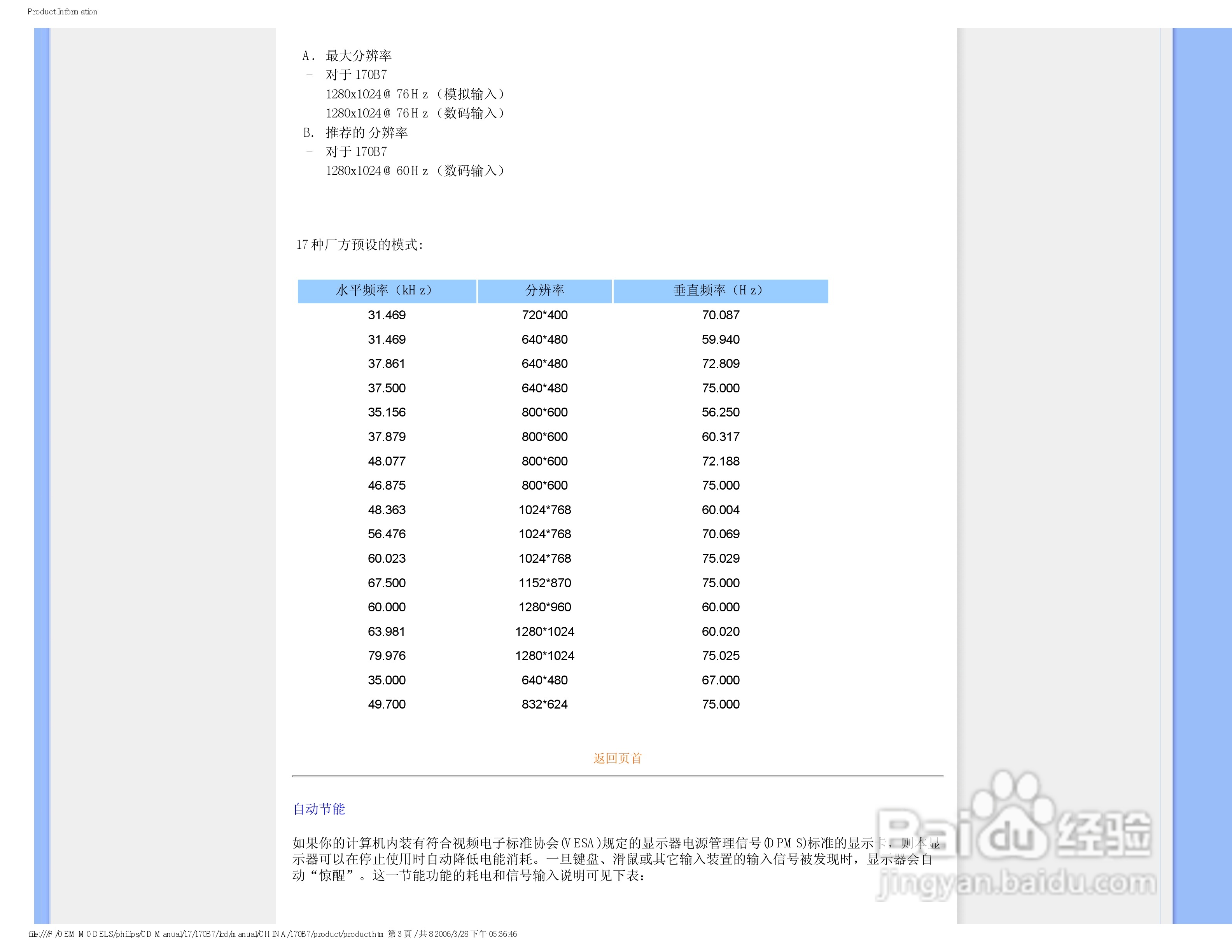Screen dimensions: 1232x952
Task: Click the 1280*960 resolution cell
Action: click(544, 607)
